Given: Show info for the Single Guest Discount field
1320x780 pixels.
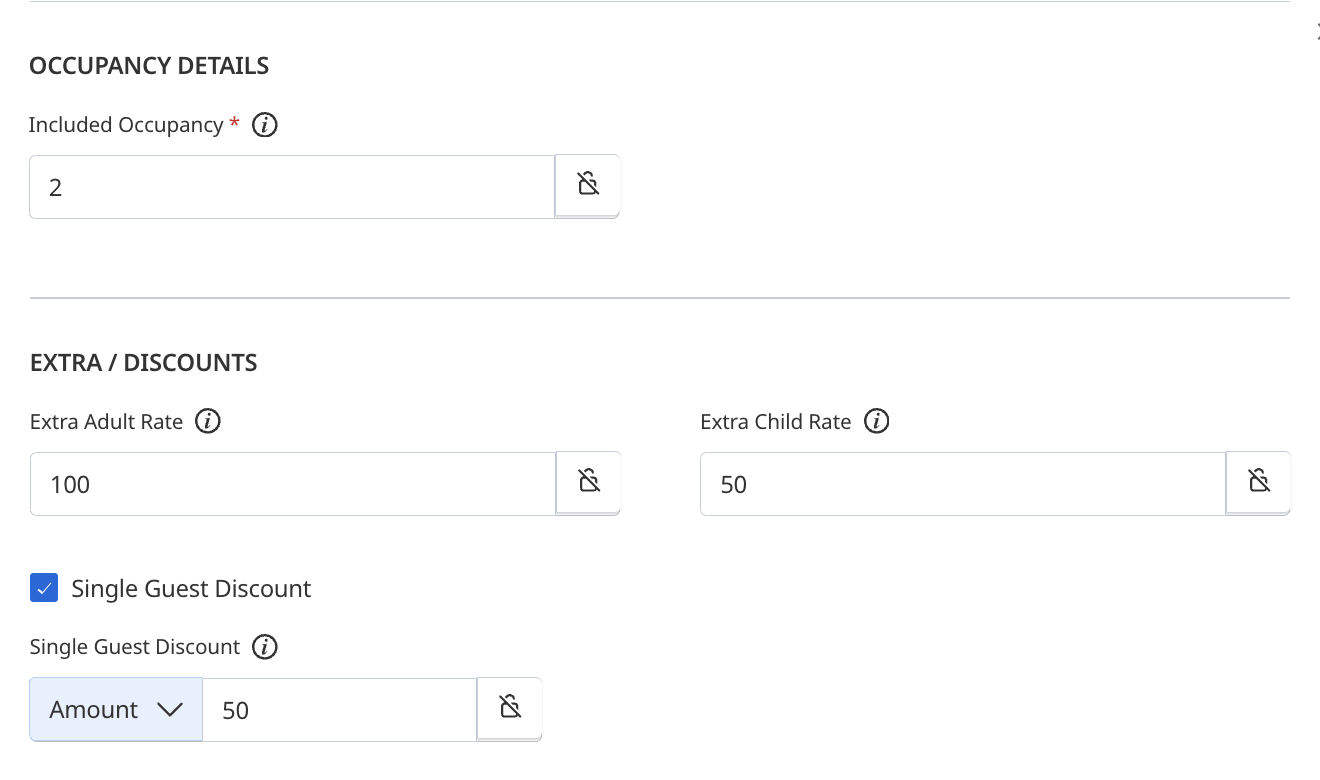Looking at the screenshot, I should point(264,647).
